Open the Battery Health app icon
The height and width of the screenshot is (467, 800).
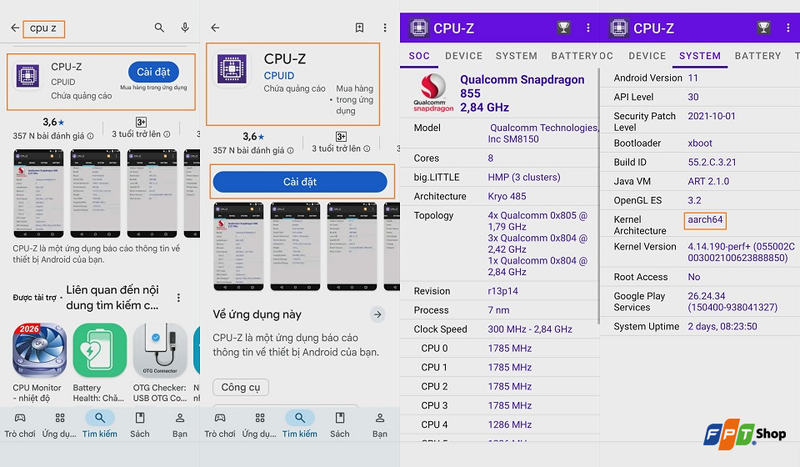point(99,351)
